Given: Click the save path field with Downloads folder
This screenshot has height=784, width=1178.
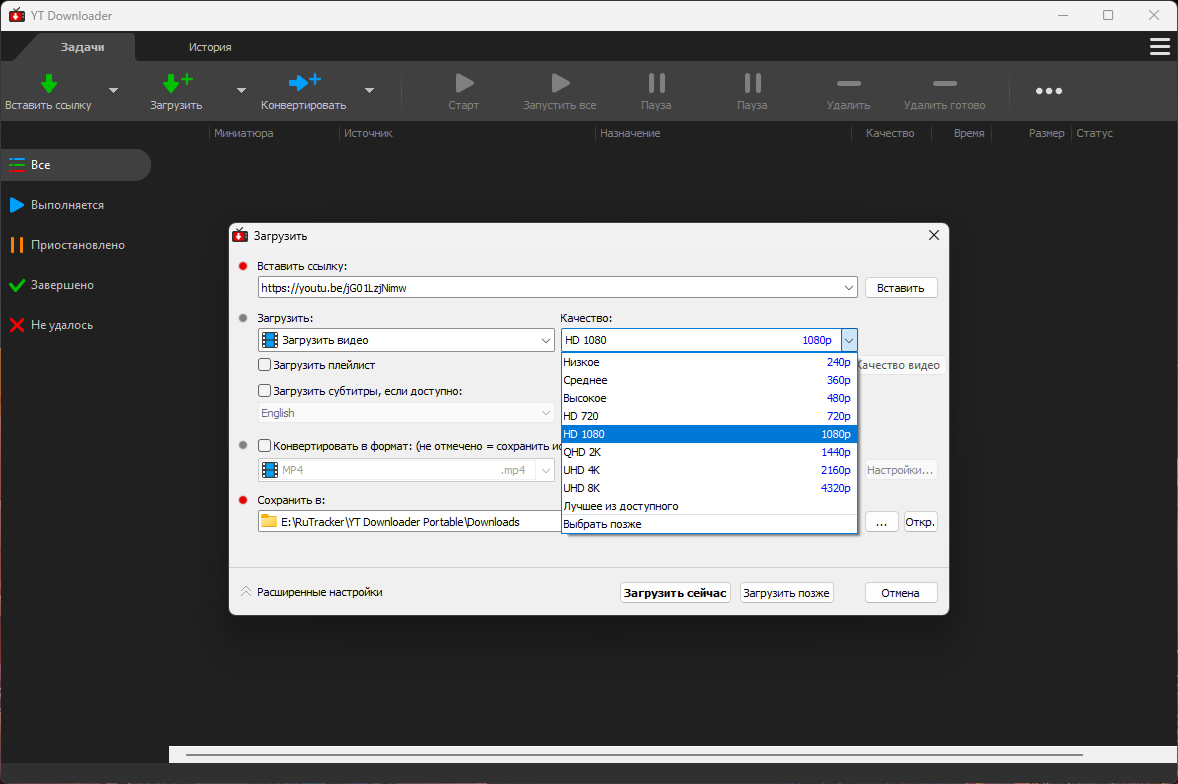Looking at the screenshot, I should coord(410,522).
